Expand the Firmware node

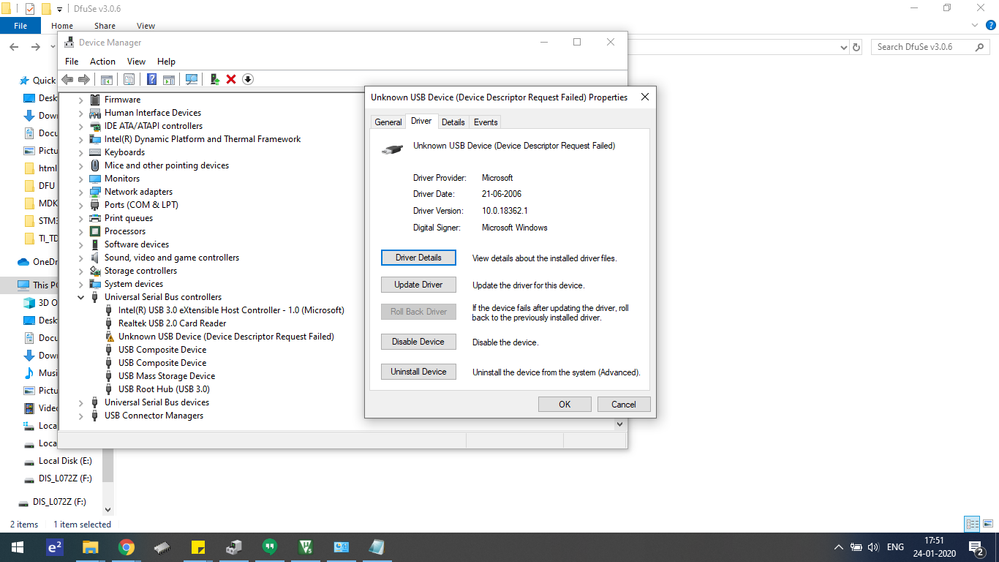coord(81,100)
